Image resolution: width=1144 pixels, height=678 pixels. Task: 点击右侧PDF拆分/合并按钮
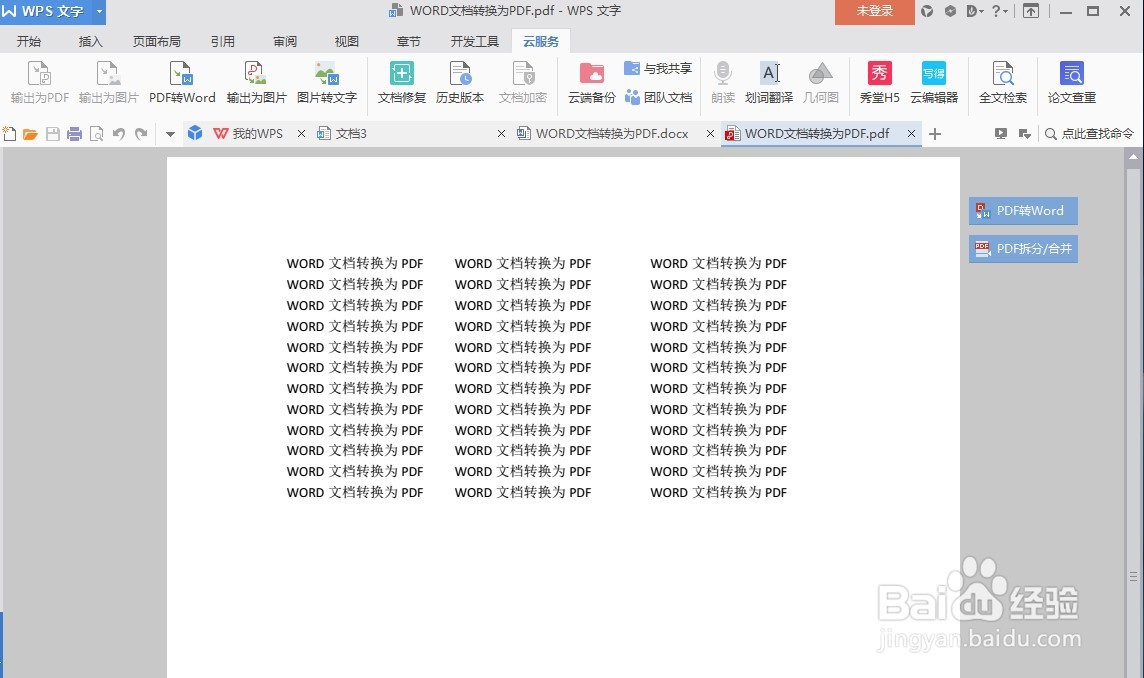(1023, 248)
